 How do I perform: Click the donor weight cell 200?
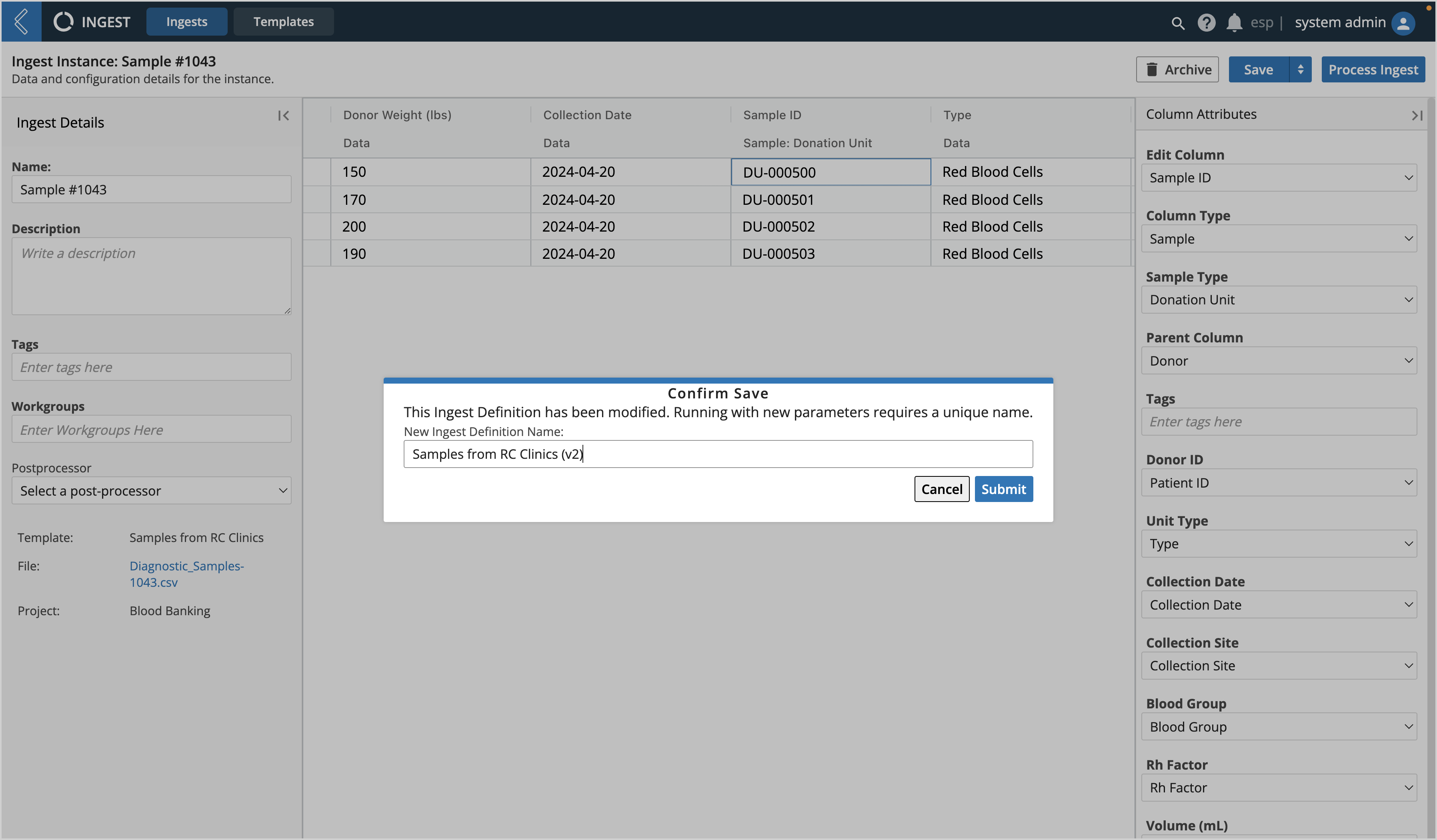[x=430, y=226]
